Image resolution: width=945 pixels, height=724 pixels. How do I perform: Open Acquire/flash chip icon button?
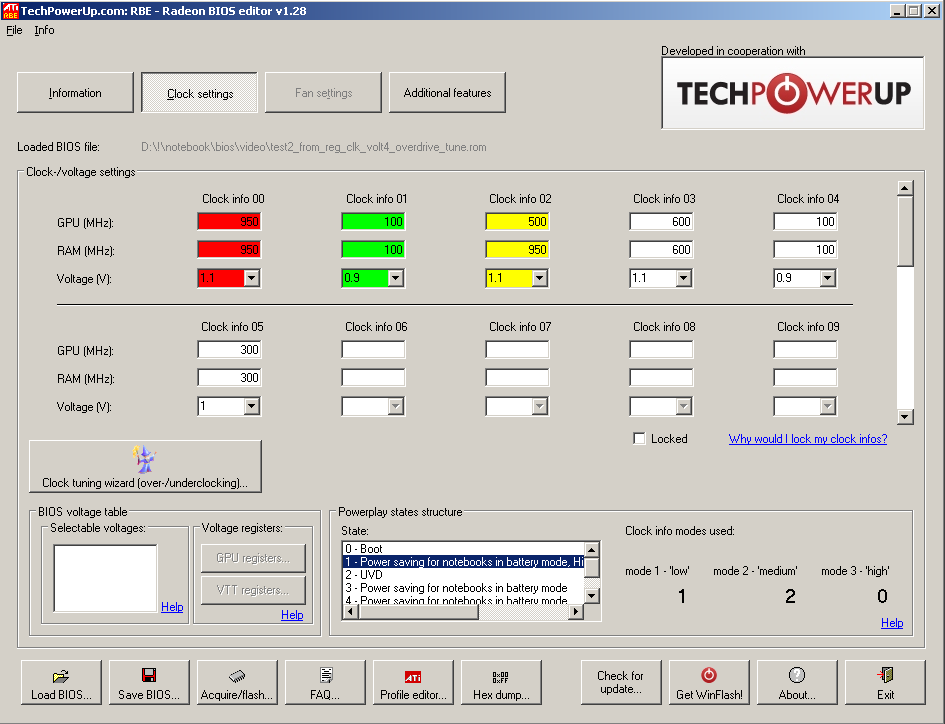[x=237, y=682]
